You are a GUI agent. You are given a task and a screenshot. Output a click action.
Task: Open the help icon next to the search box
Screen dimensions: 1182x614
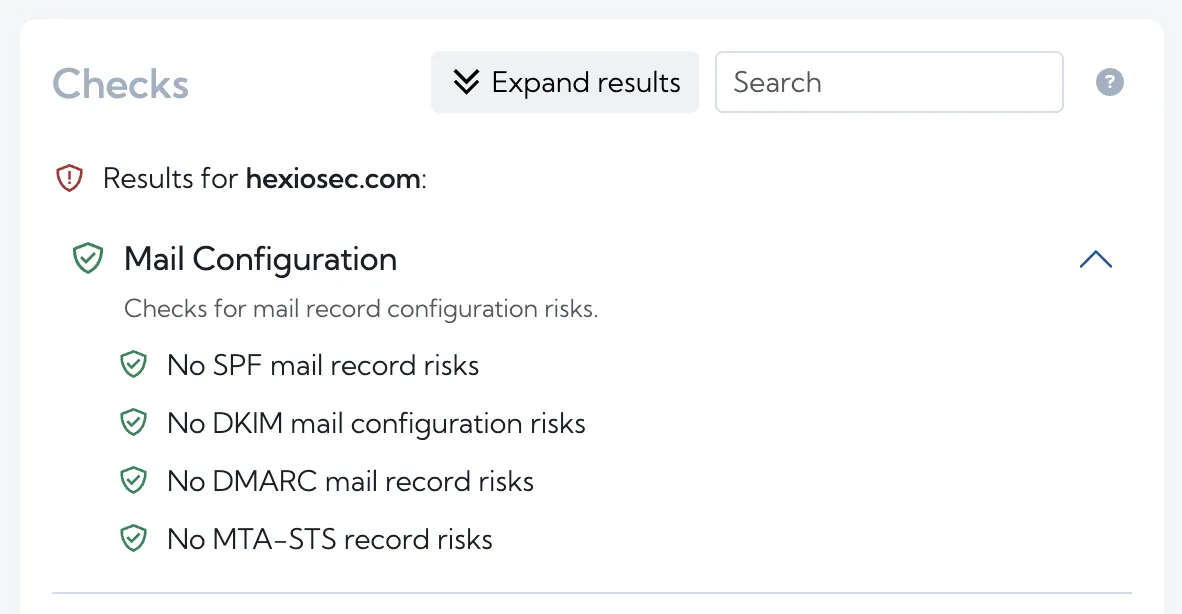click(x=1109, y=82)
